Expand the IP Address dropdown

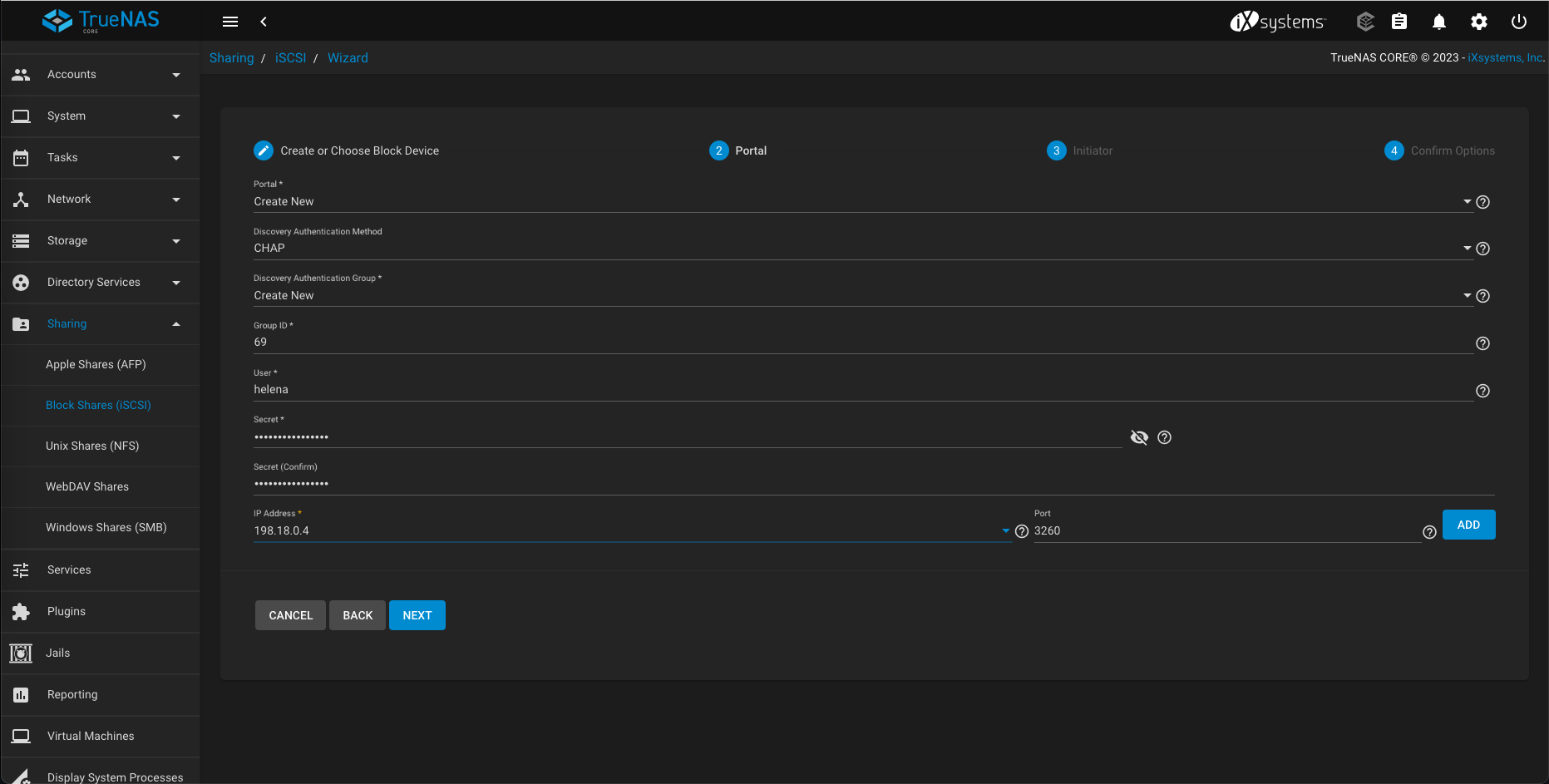pos(1005,531)
